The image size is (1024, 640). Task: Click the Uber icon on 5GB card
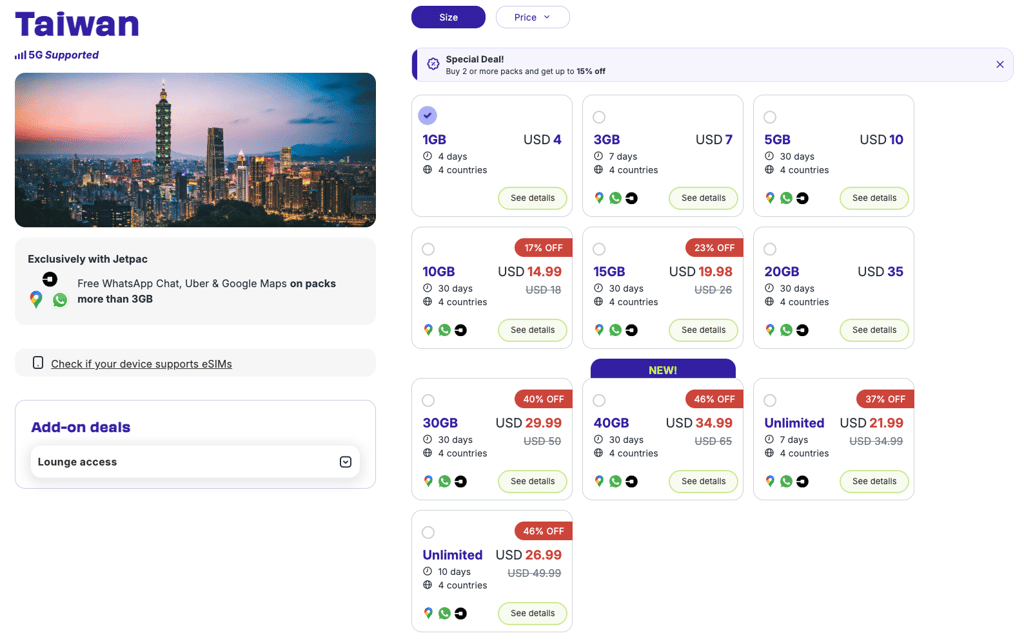tap(803, 198)
